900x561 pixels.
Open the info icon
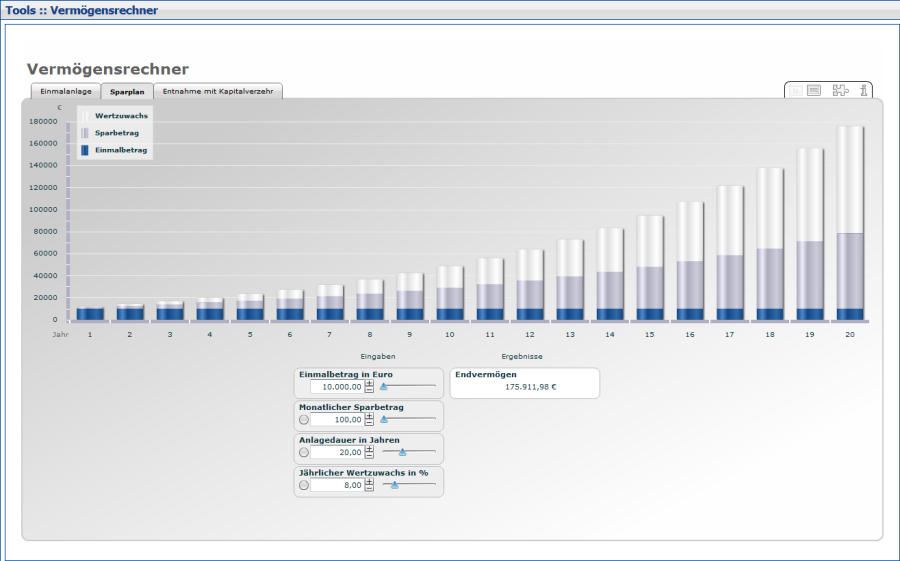[863, 91]
